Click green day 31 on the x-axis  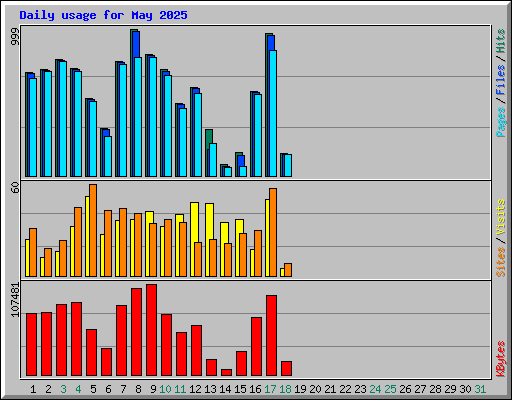click(480, 389)
